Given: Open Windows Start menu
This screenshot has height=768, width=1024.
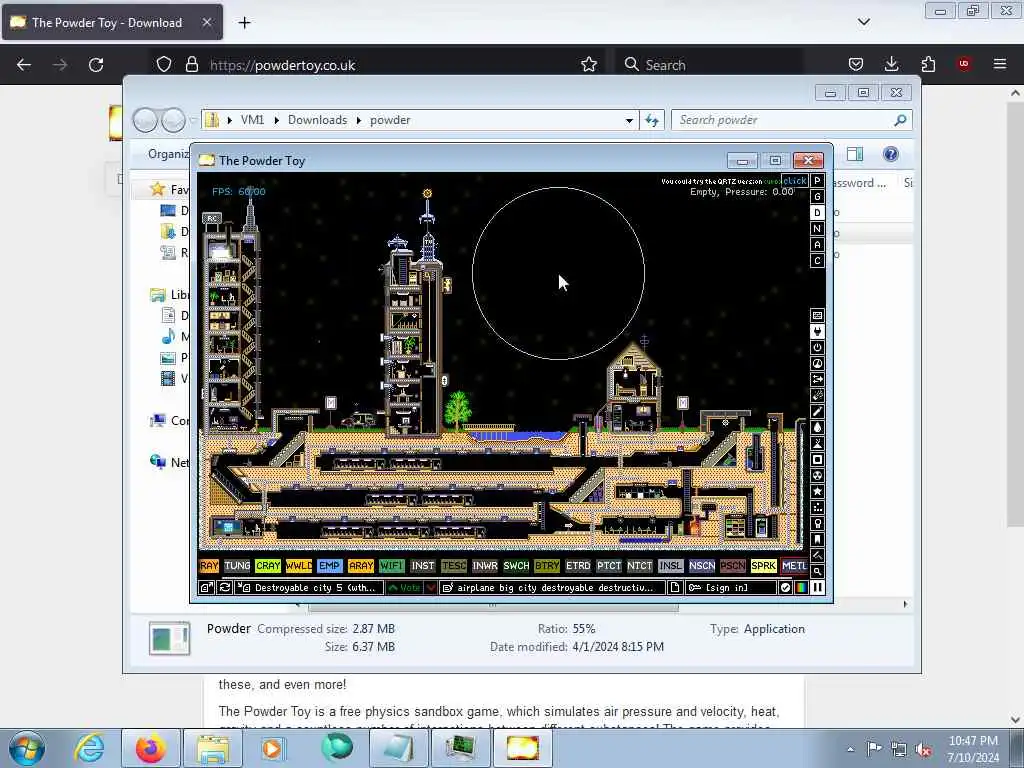Looking at the screenshot, I should click(x=27, y=748).
